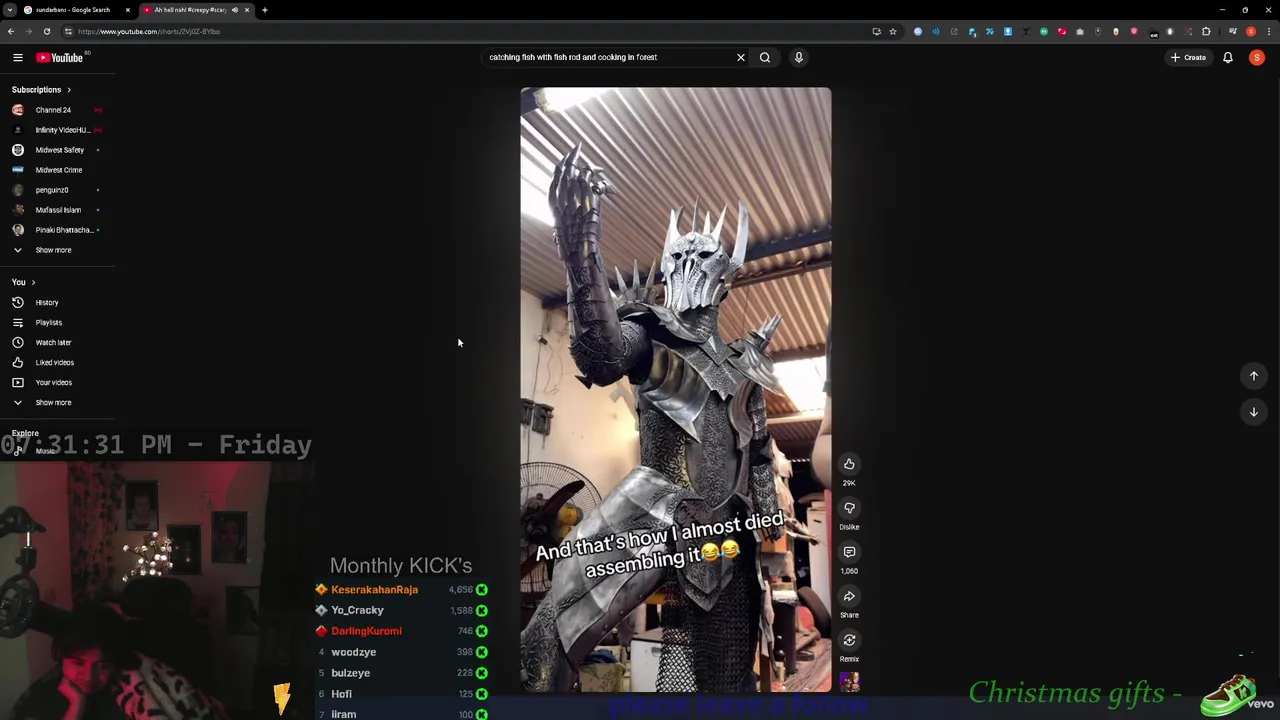This screenshot has height=720, width=1280.
Task: Like the Short with thumbs-up icon
Action: [x=849, y=464]
